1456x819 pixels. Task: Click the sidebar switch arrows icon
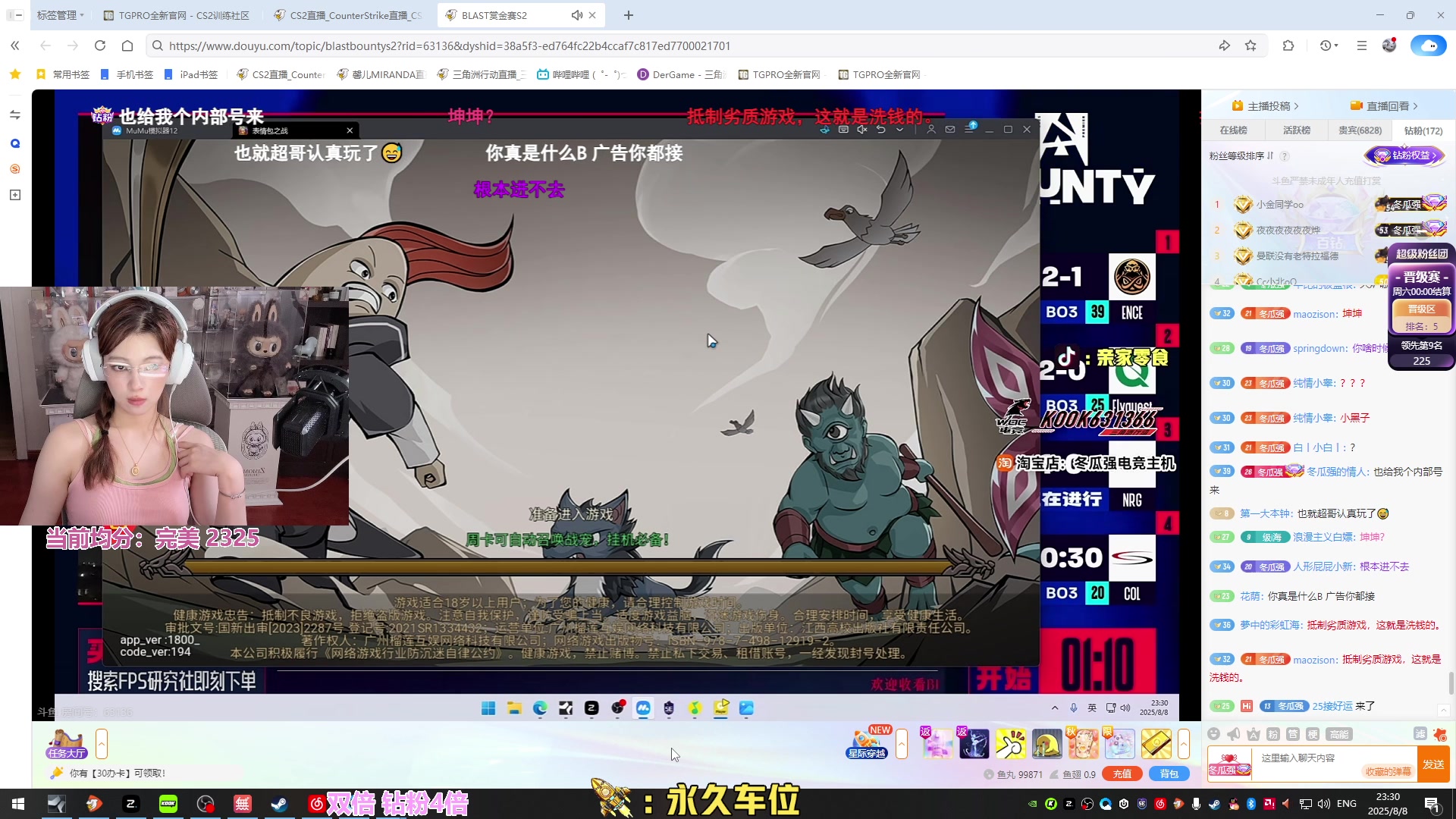coord(14,115)
